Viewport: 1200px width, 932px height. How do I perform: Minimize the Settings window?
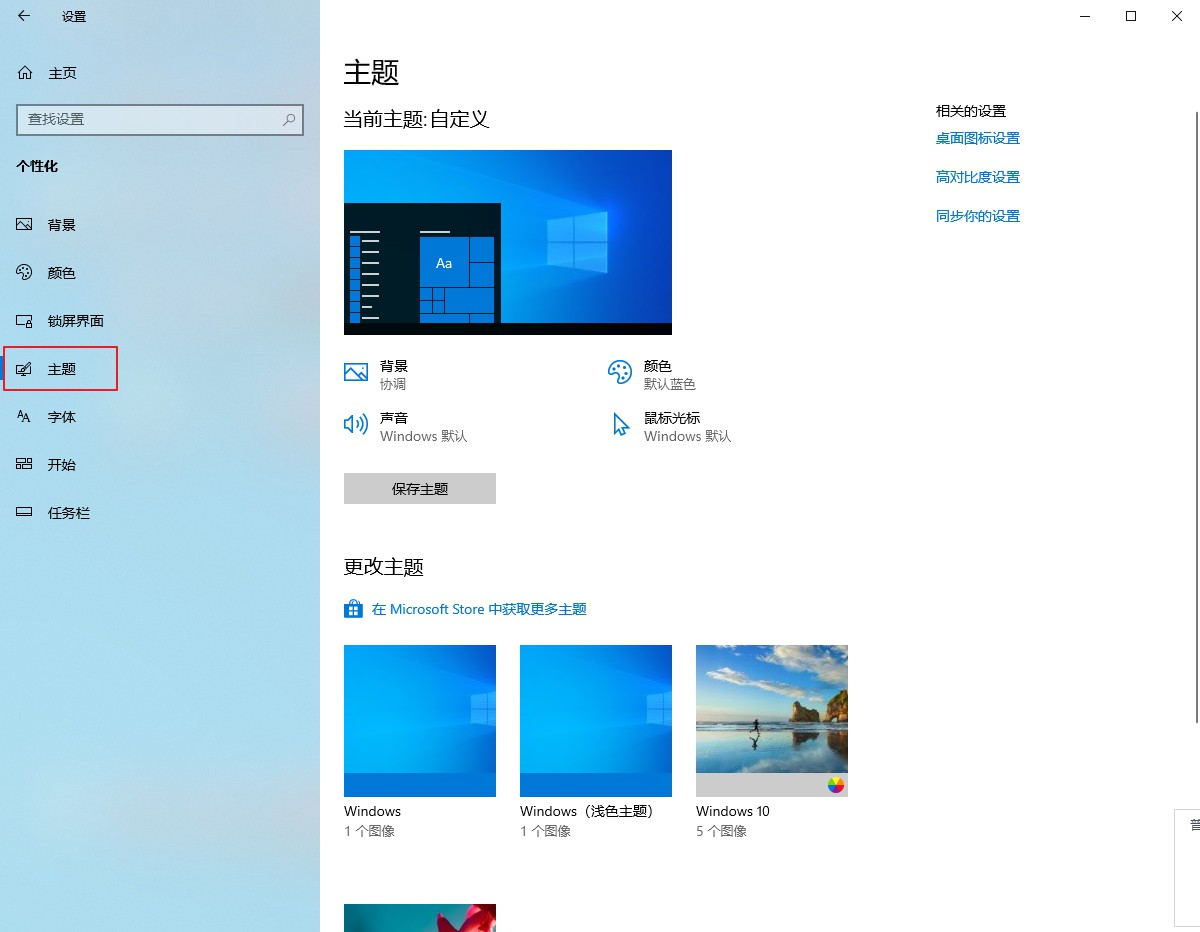point(1085,16)
